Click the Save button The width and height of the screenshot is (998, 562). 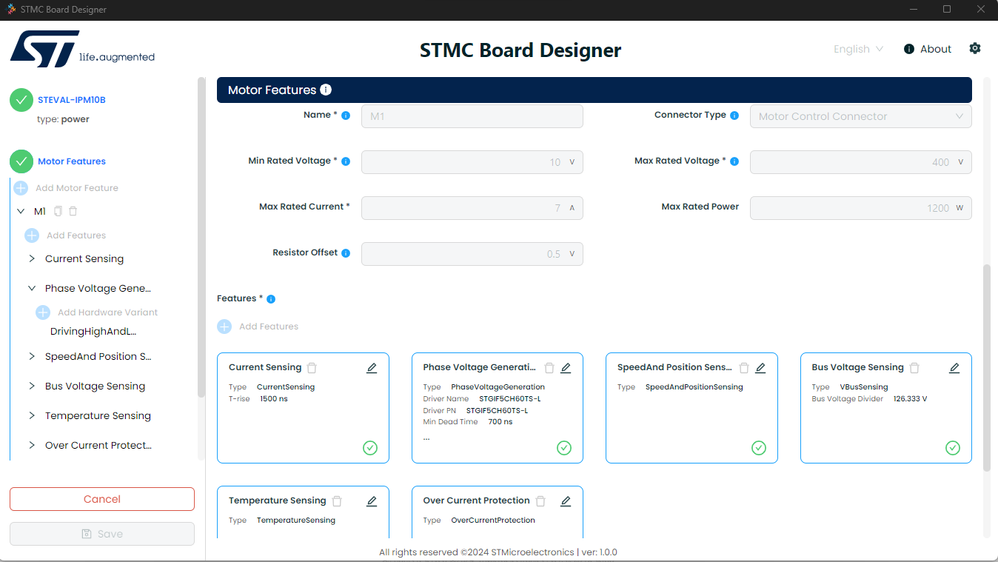(102, 534)
